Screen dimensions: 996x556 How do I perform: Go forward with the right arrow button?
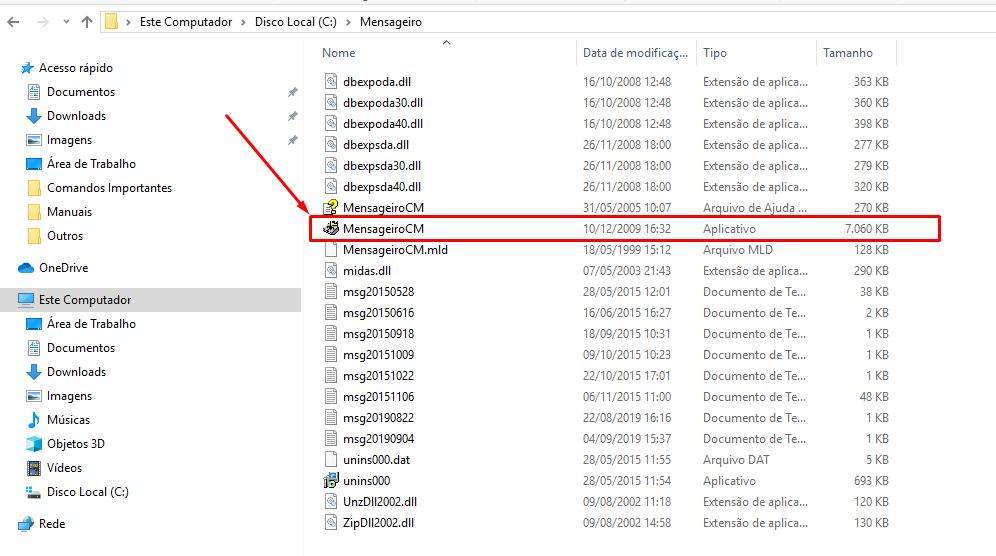pyautogui.click(x=43, y=22)
